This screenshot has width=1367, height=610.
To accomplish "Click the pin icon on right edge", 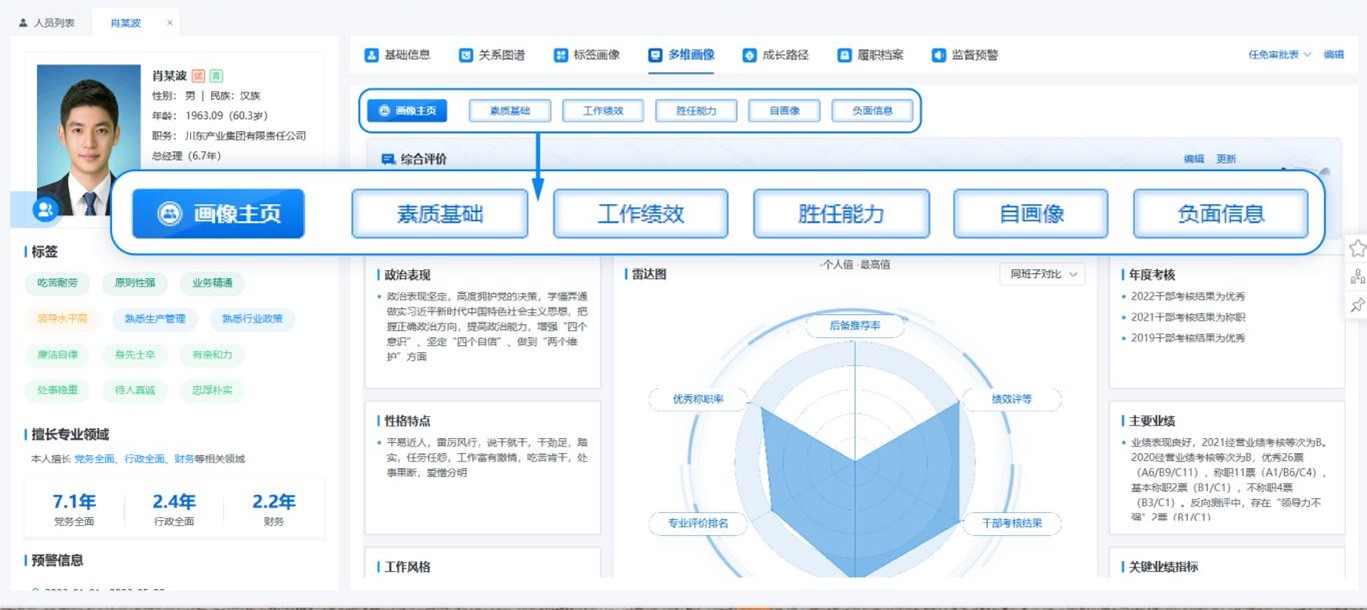I will pyautogui.click(x=1357, y=305).
